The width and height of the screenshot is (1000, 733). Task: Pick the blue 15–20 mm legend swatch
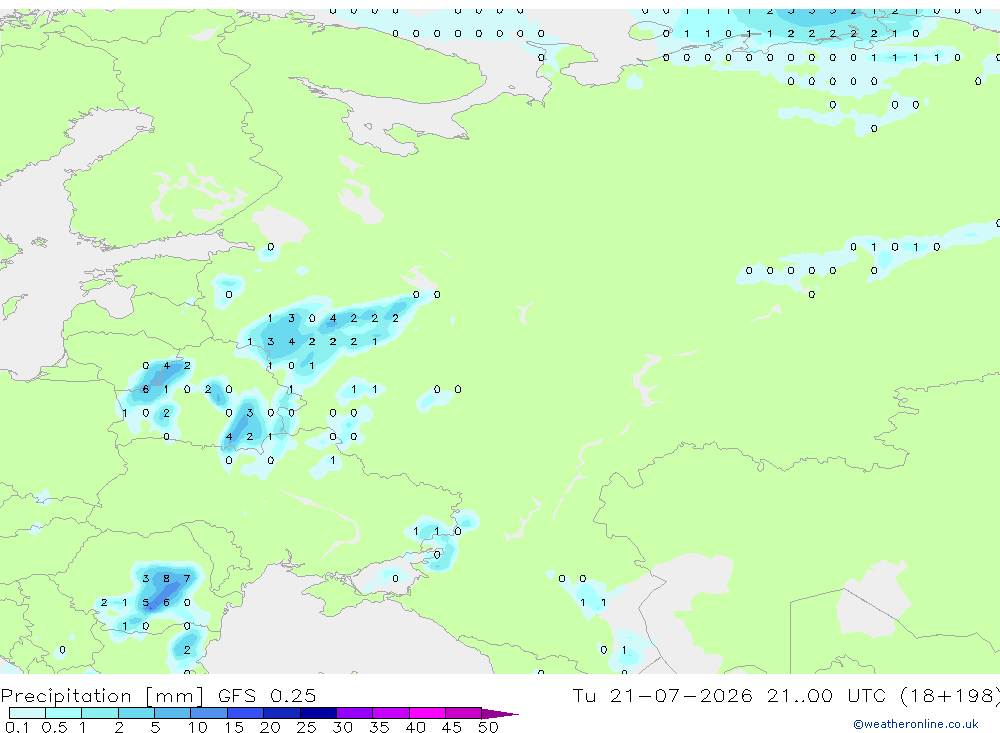pyautogui.click(x=246, y=713)
